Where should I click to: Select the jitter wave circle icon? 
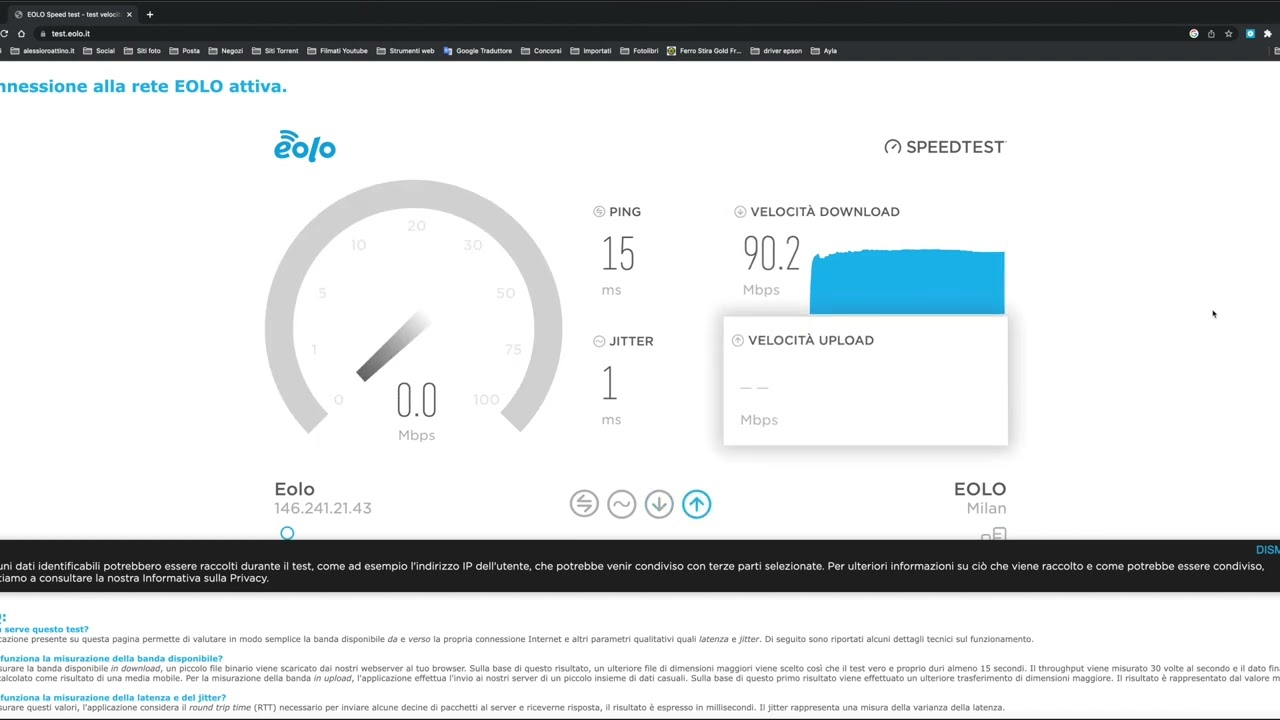point(621,503)
